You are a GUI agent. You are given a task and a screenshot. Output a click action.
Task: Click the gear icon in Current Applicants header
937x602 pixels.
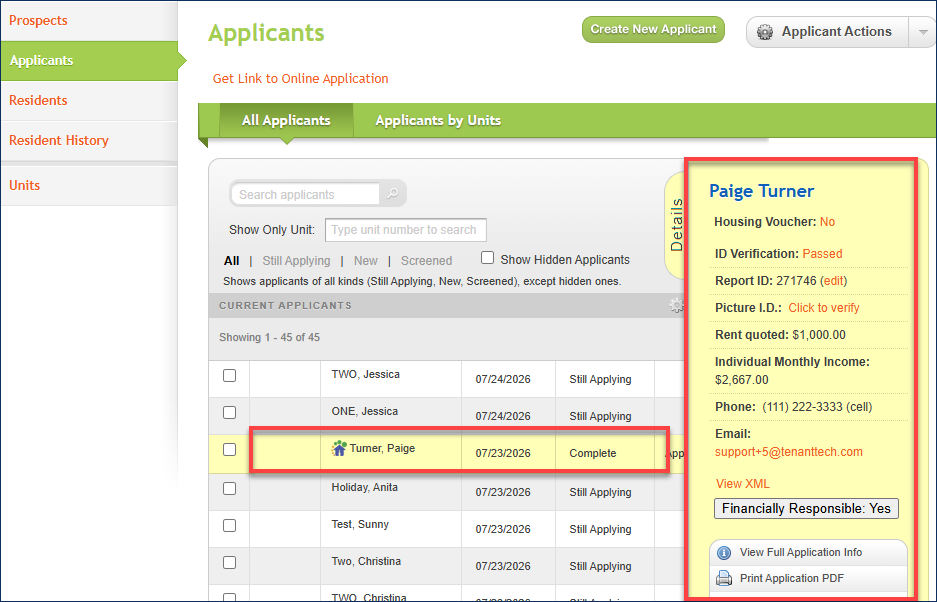(x=676, y=305)
